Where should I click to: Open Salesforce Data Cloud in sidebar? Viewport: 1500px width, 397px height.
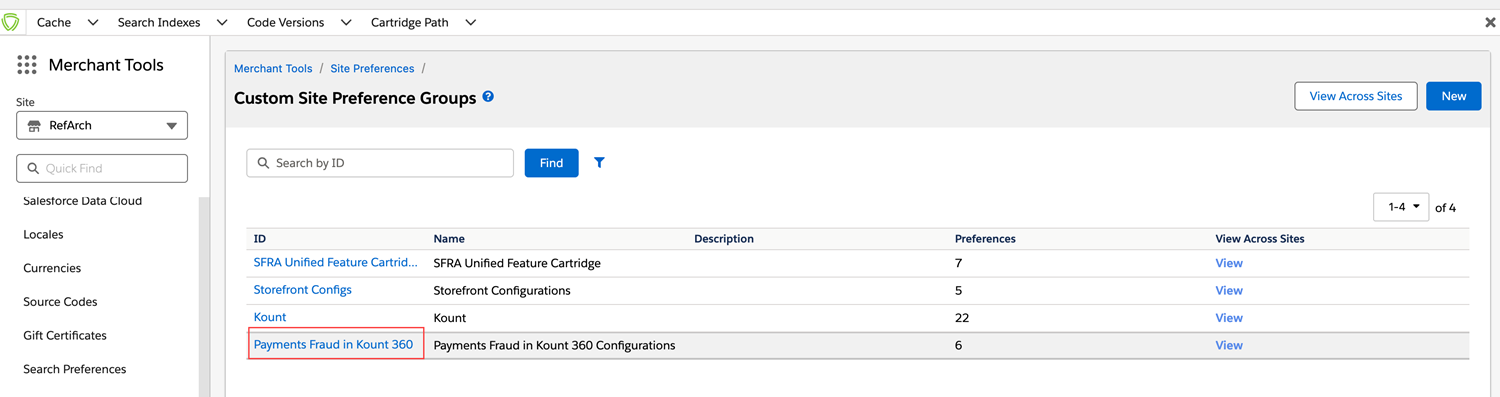(x=83, y=201)
